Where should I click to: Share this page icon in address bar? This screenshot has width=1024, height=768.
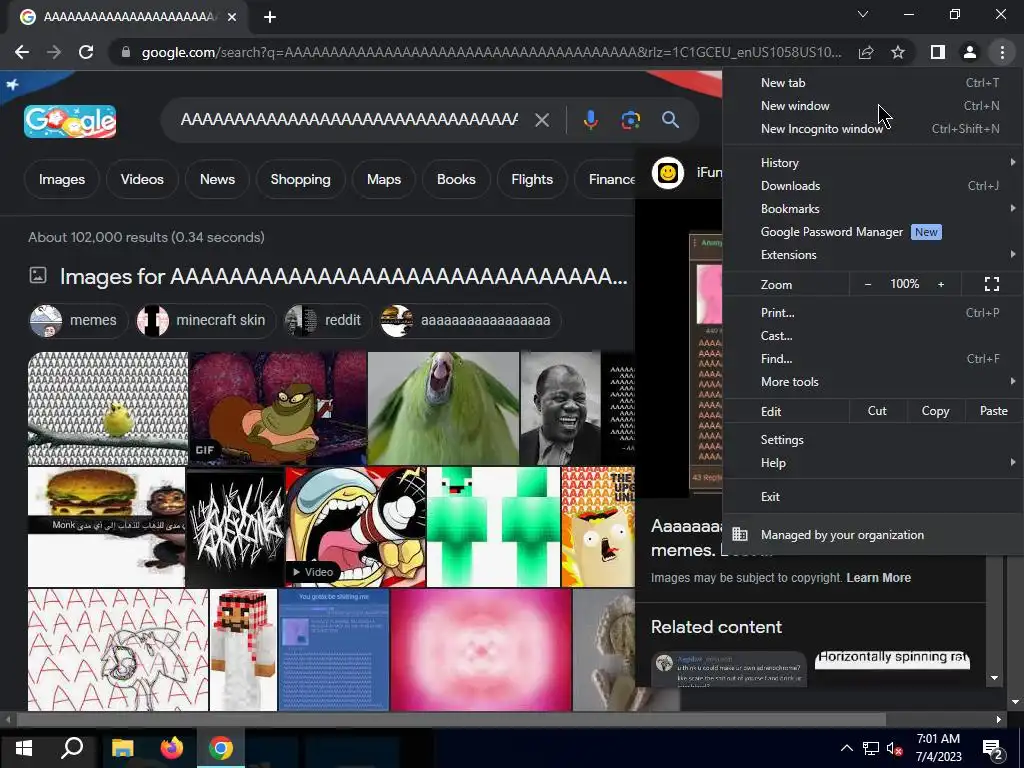point(866,52)
